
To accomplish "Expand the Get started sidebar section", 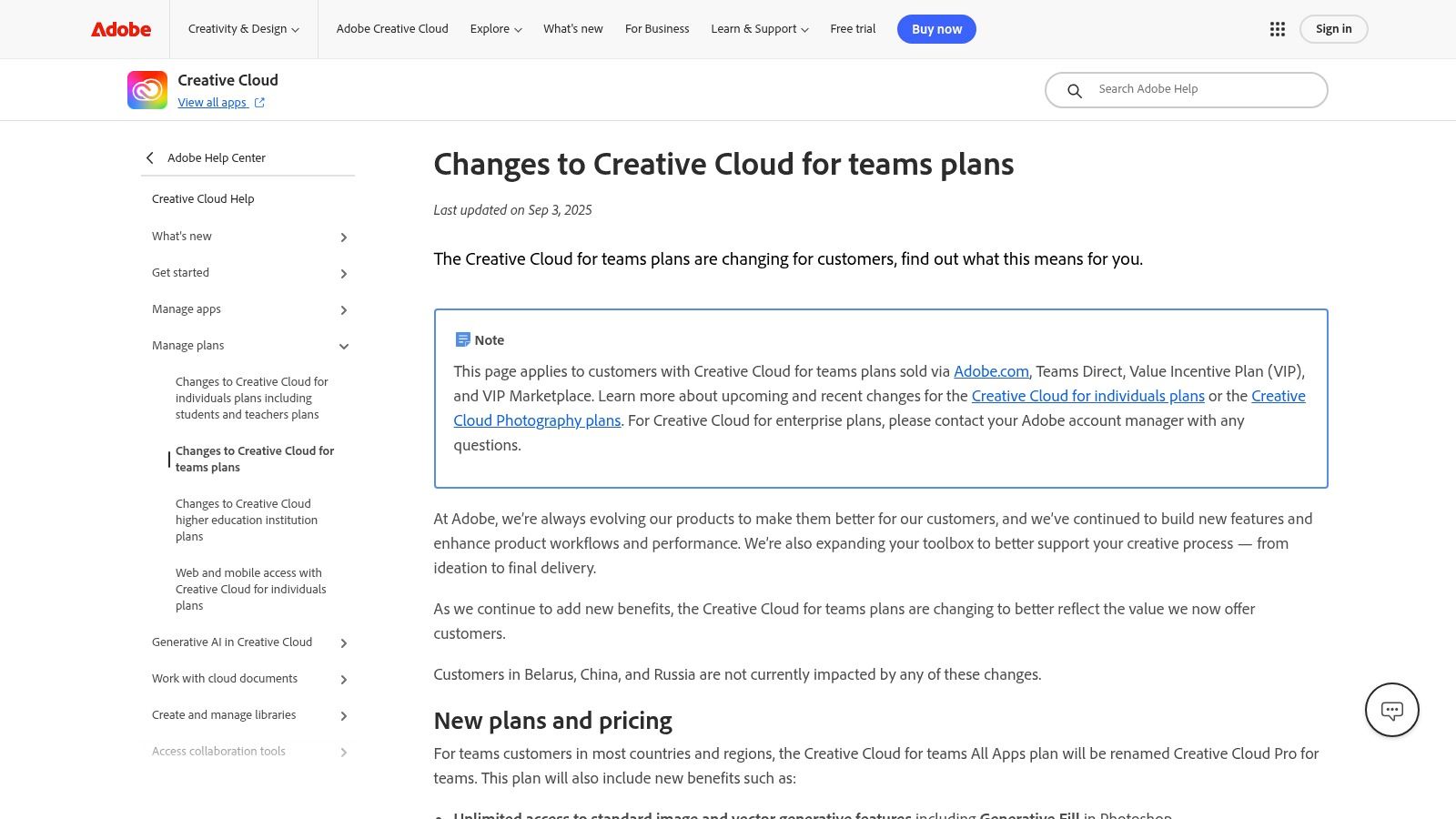I will point(343,273).
